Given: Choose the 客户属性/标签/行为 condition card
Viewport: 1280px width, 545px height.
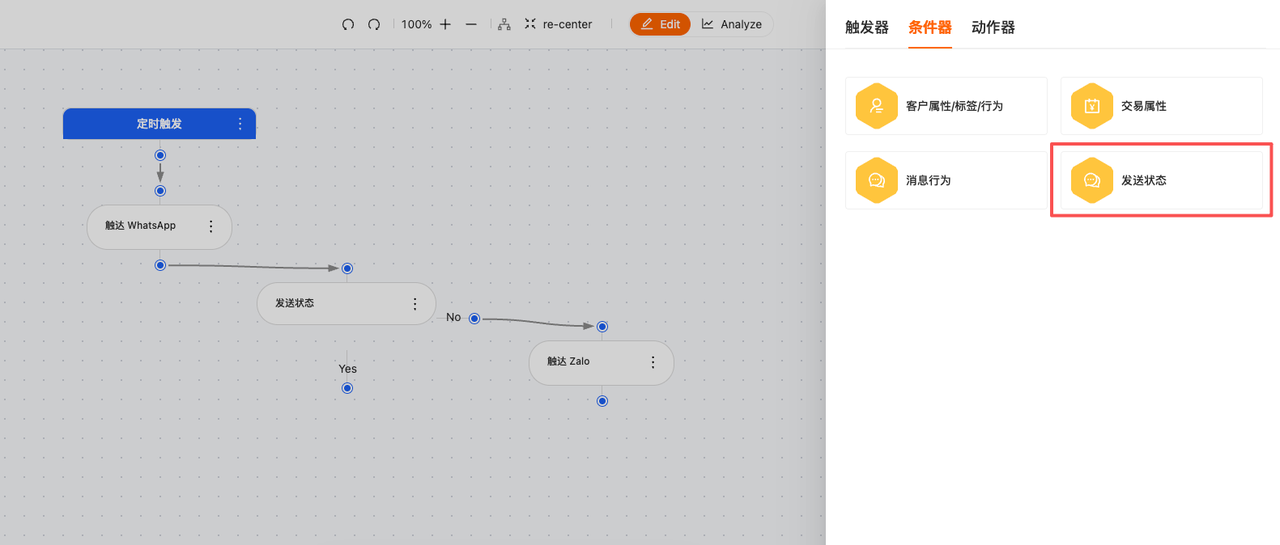Looking at the screenshot, I should (946, 106).
